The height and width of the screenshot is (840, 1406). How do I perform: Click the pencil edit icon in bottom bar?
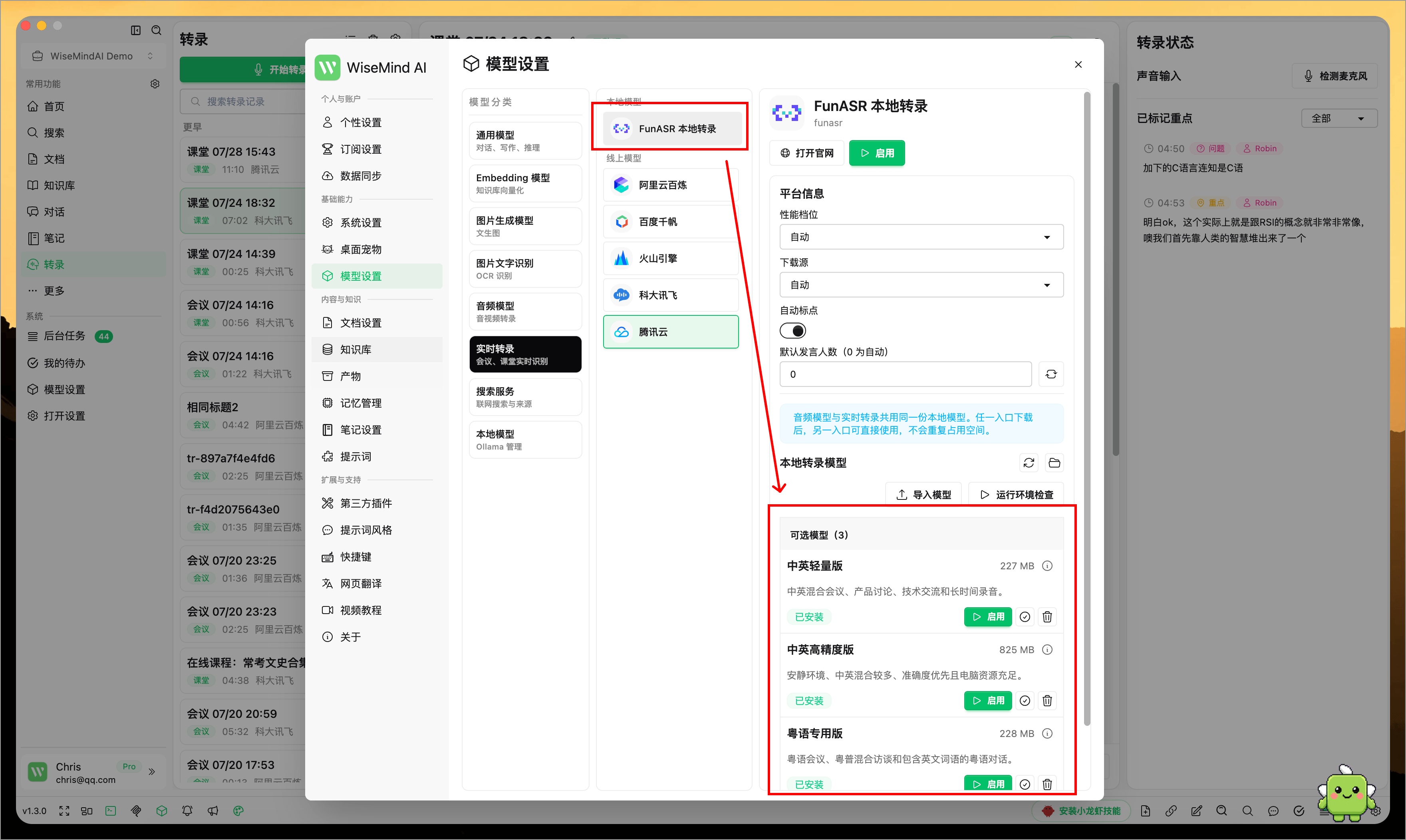click(1196, 811)
